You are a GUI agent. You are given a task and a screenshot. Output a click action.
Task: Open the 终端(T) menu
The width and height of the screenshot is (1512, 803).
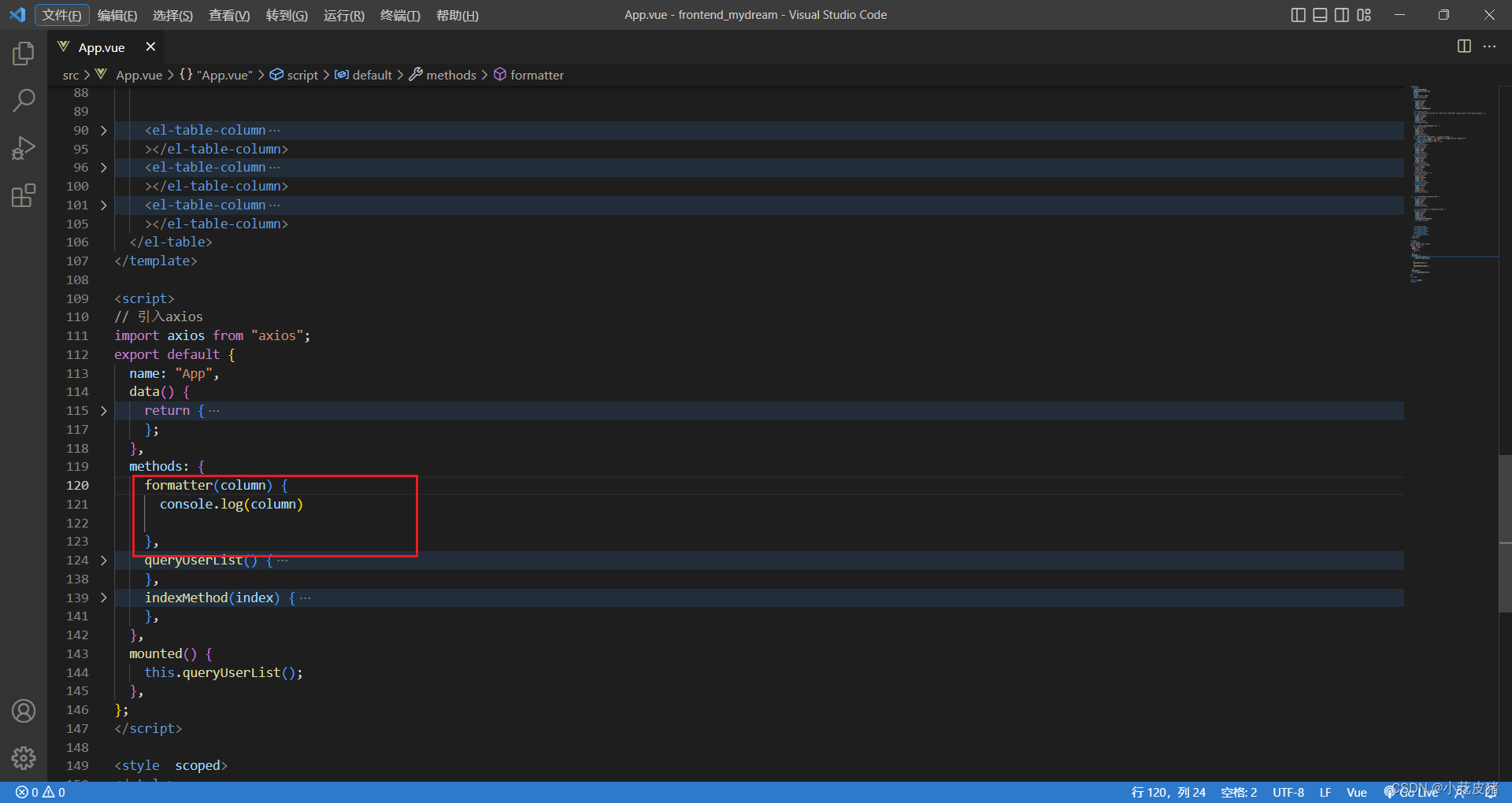pyautogui.click(x=400, y=15)
